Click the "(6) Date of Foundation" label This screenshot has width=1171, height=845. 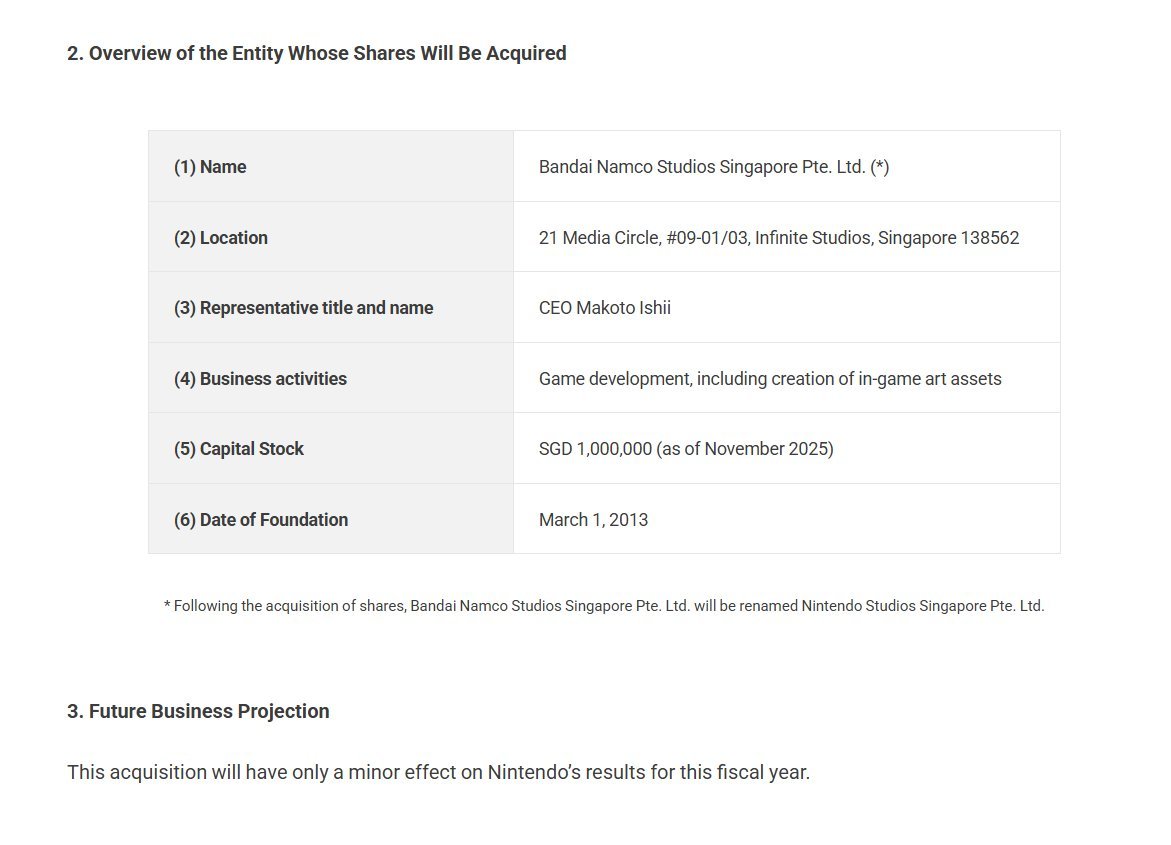coord(260,520)
